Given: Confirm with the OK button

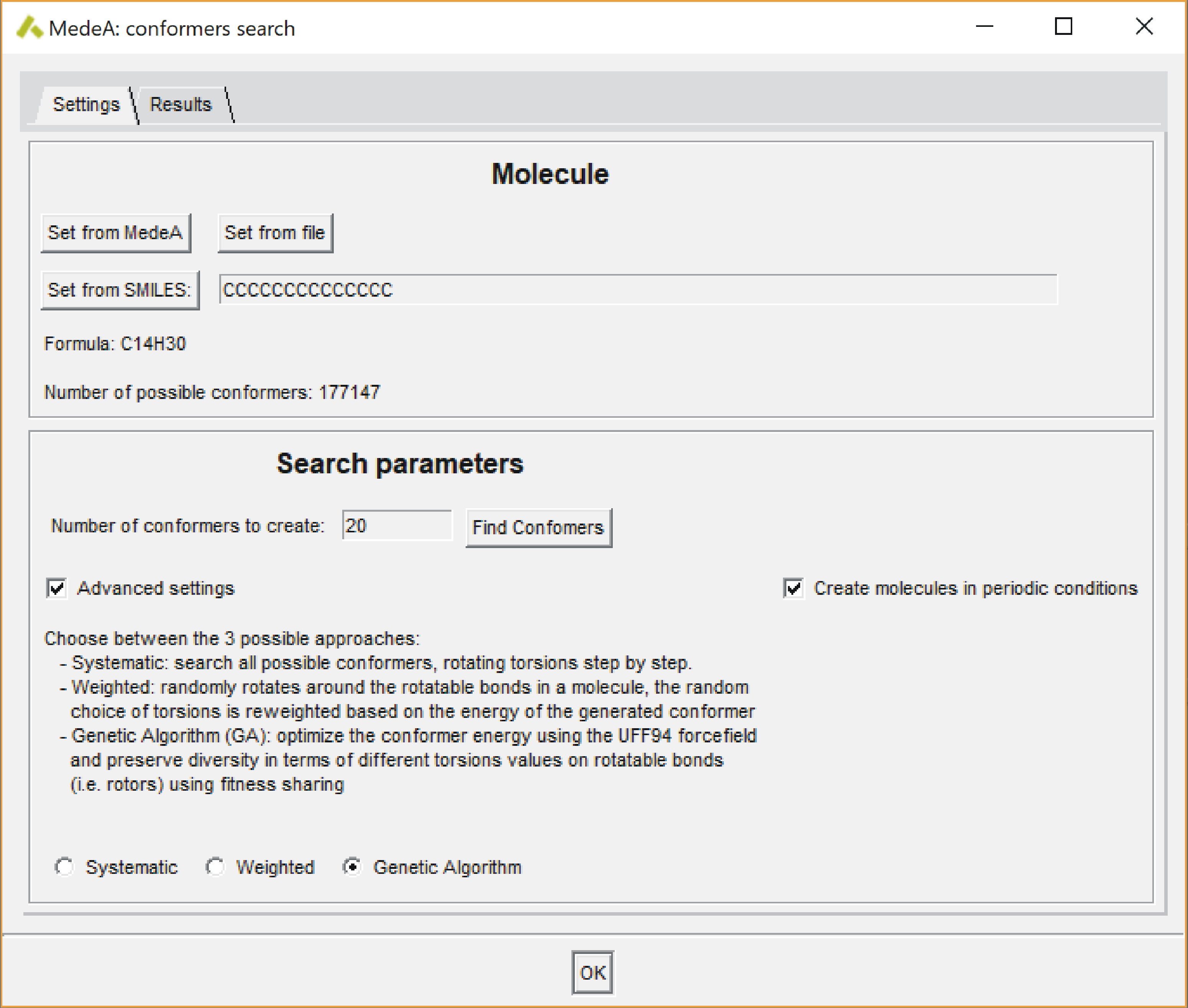Looking at the screenshot, I should 592,973.
